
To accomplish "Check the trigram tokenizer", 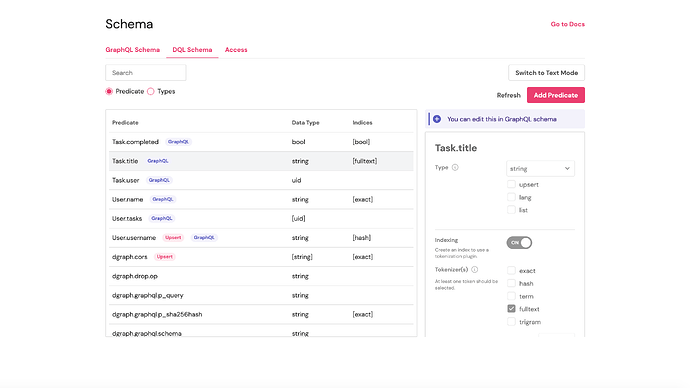I will (x=511, y=322).
